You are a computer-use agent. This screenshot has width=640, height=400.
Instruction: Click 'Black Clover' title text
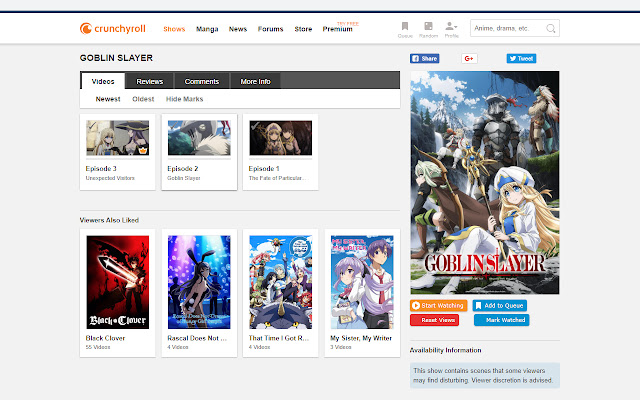tap(105, 338)
